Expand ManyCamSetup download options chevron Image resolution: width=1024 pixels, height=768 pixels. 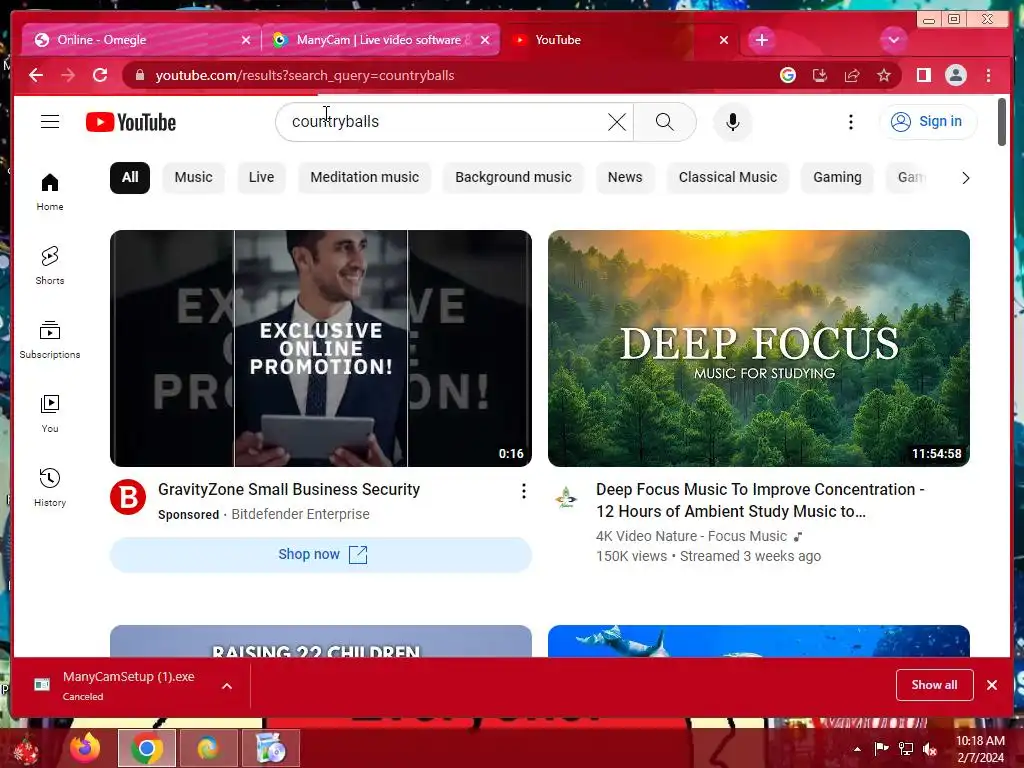pyautogui.click(x=227, y=686)
